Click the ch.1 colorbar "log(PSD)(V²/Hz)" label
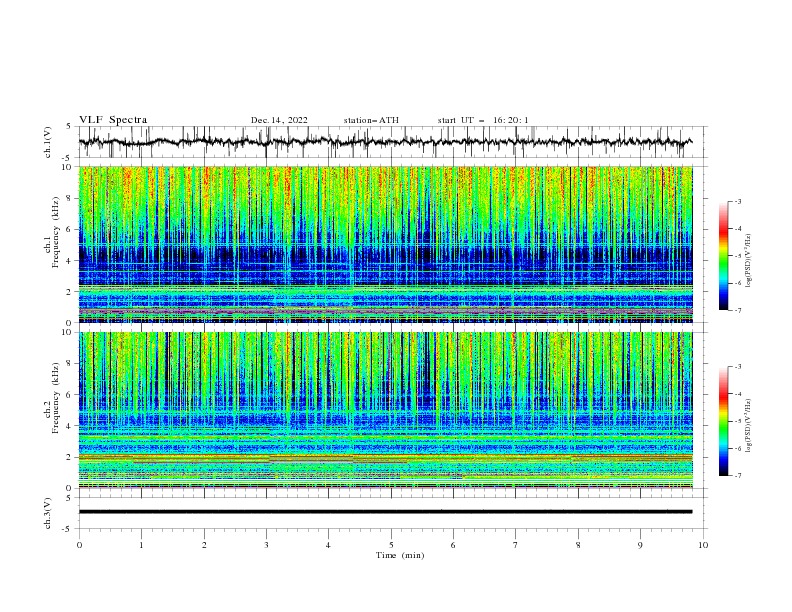The image size is (792, 612). pos(749,261)
